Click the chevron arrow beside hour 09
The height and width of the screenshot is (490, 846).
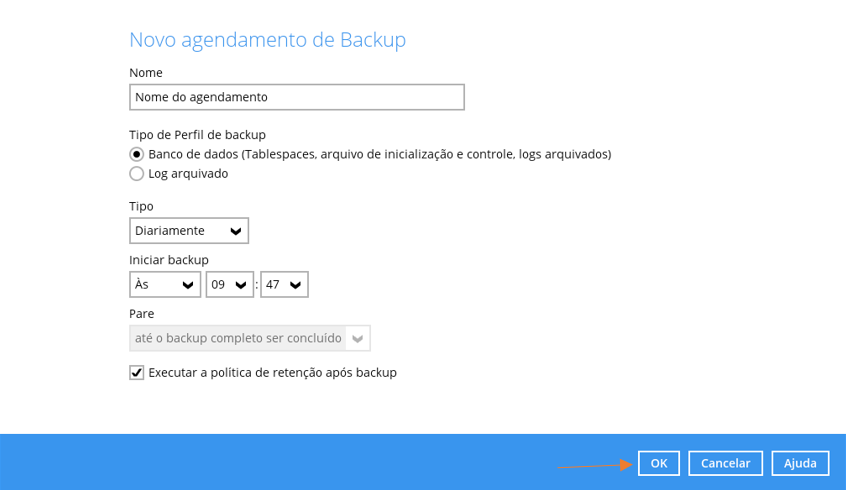pos(241,285)
